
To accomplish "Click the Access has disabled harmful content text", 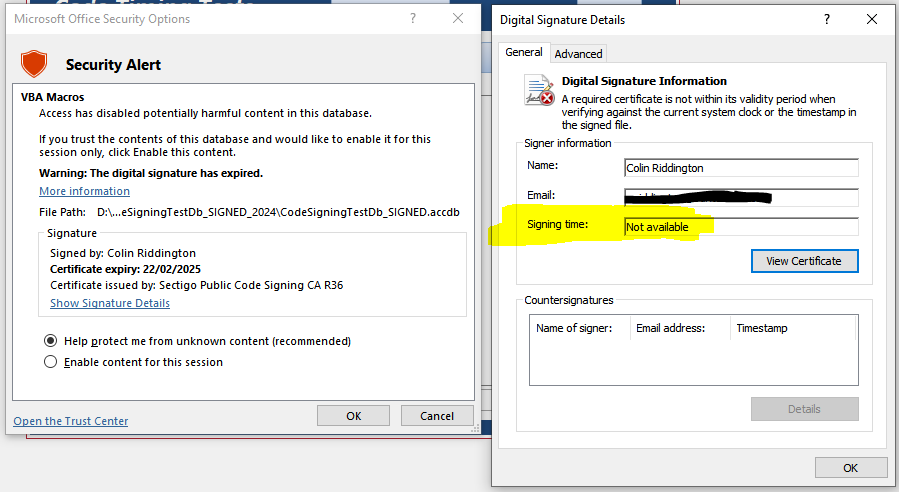I will pyautogui.click(x=205, y=113).
